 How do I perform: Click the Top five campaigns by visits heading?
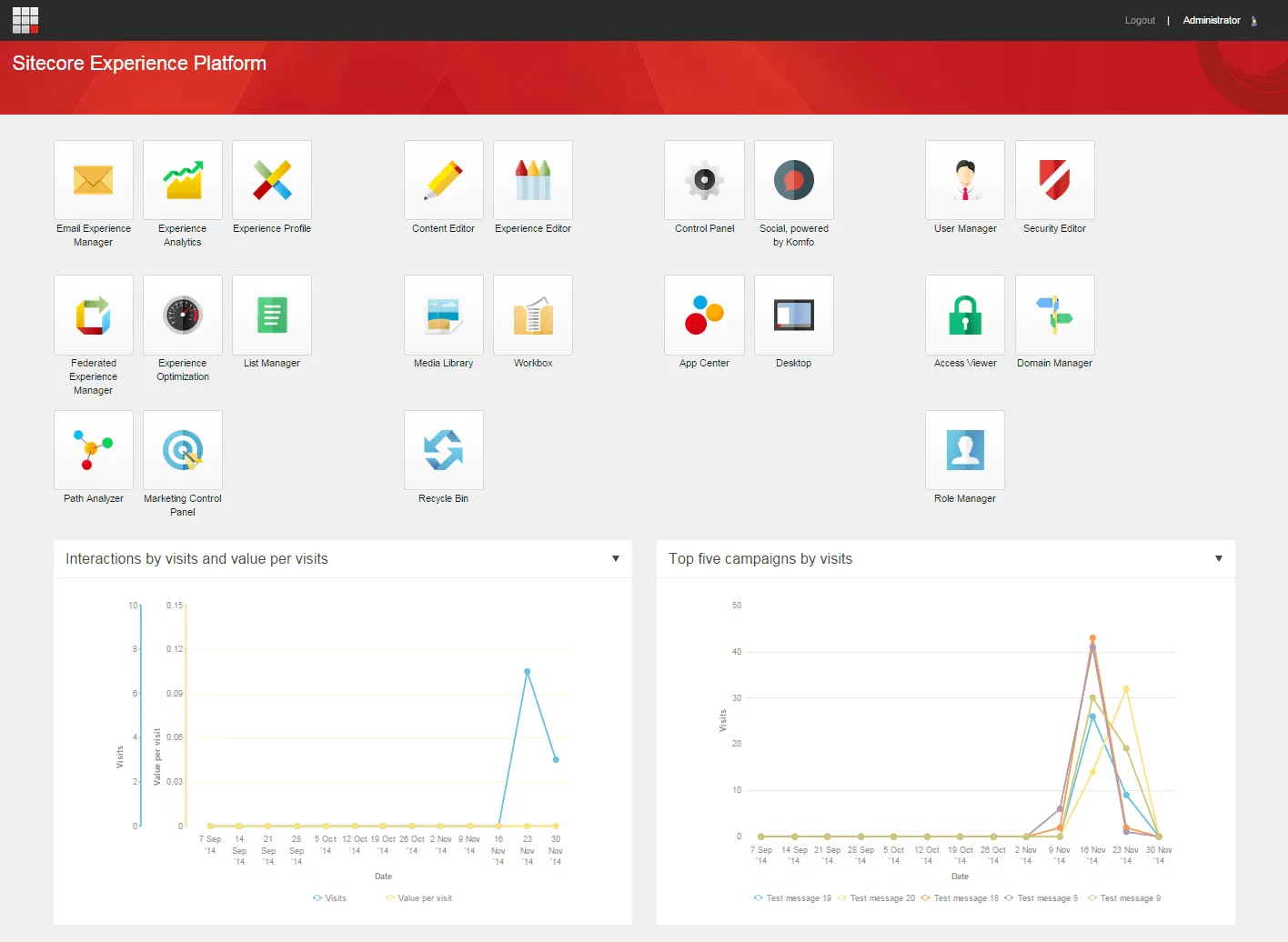pyautogui.click(x=760, y=558)
